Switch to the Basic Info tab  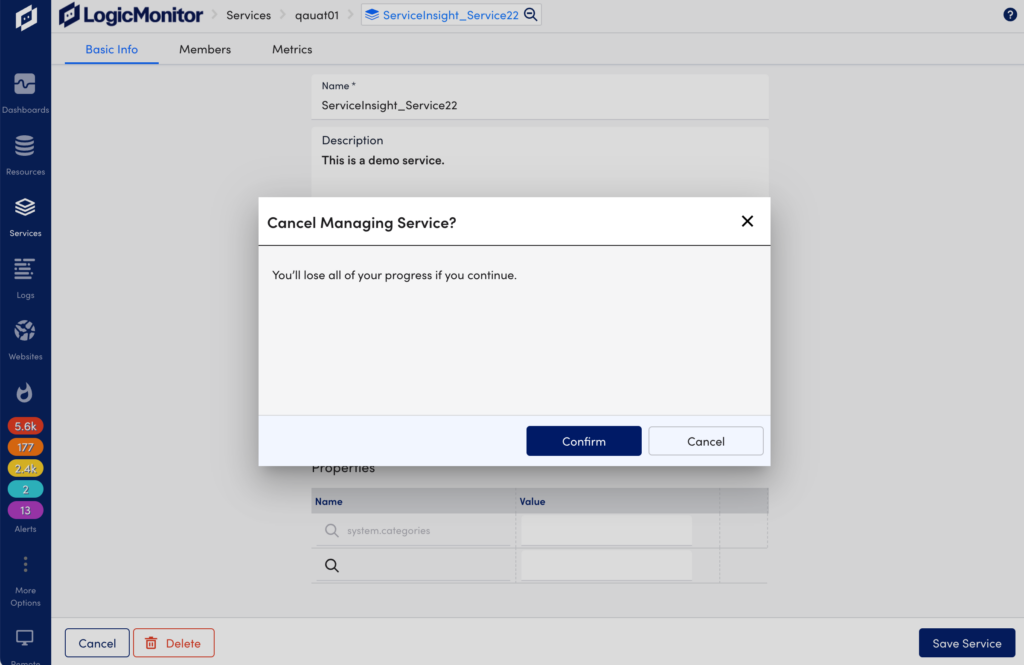(x=112, y=49)
